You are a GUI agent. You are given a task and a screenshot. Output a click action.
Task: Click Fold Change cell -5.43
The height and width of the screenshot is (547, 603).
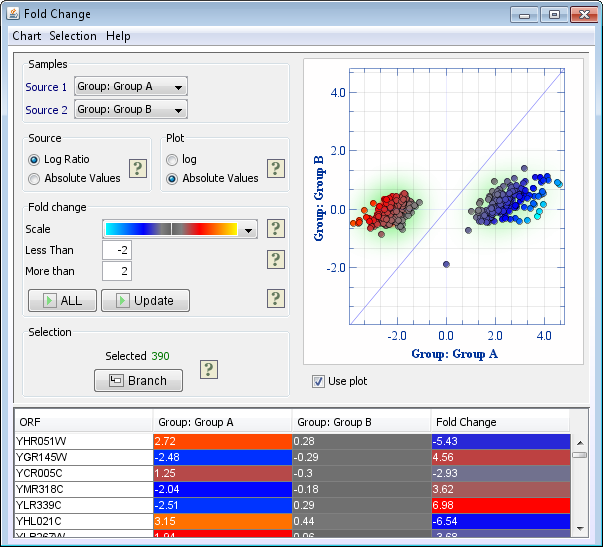[x=501, y=442]
